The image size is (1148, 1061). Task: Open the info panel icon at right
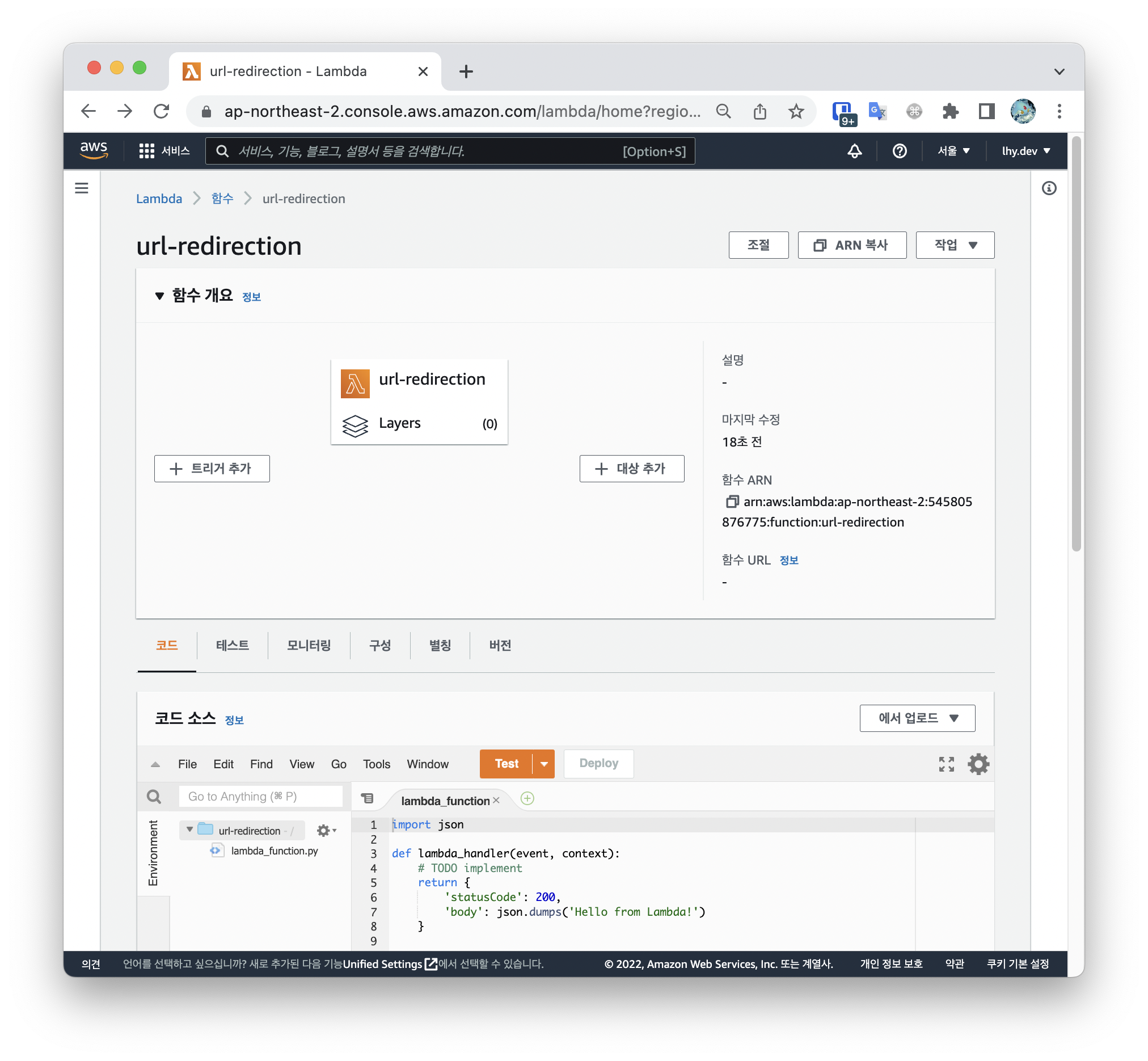click(1049, 188)
